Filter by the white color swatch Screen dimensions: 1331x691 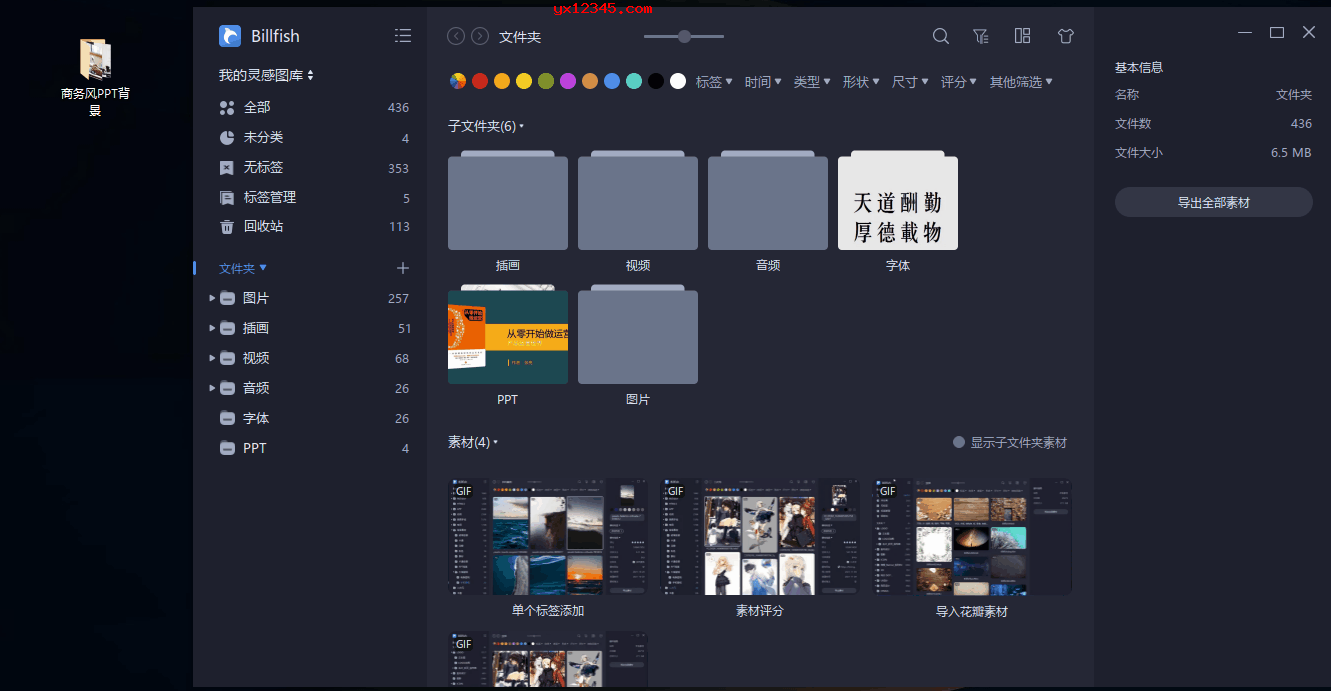(x=678, y=82)
